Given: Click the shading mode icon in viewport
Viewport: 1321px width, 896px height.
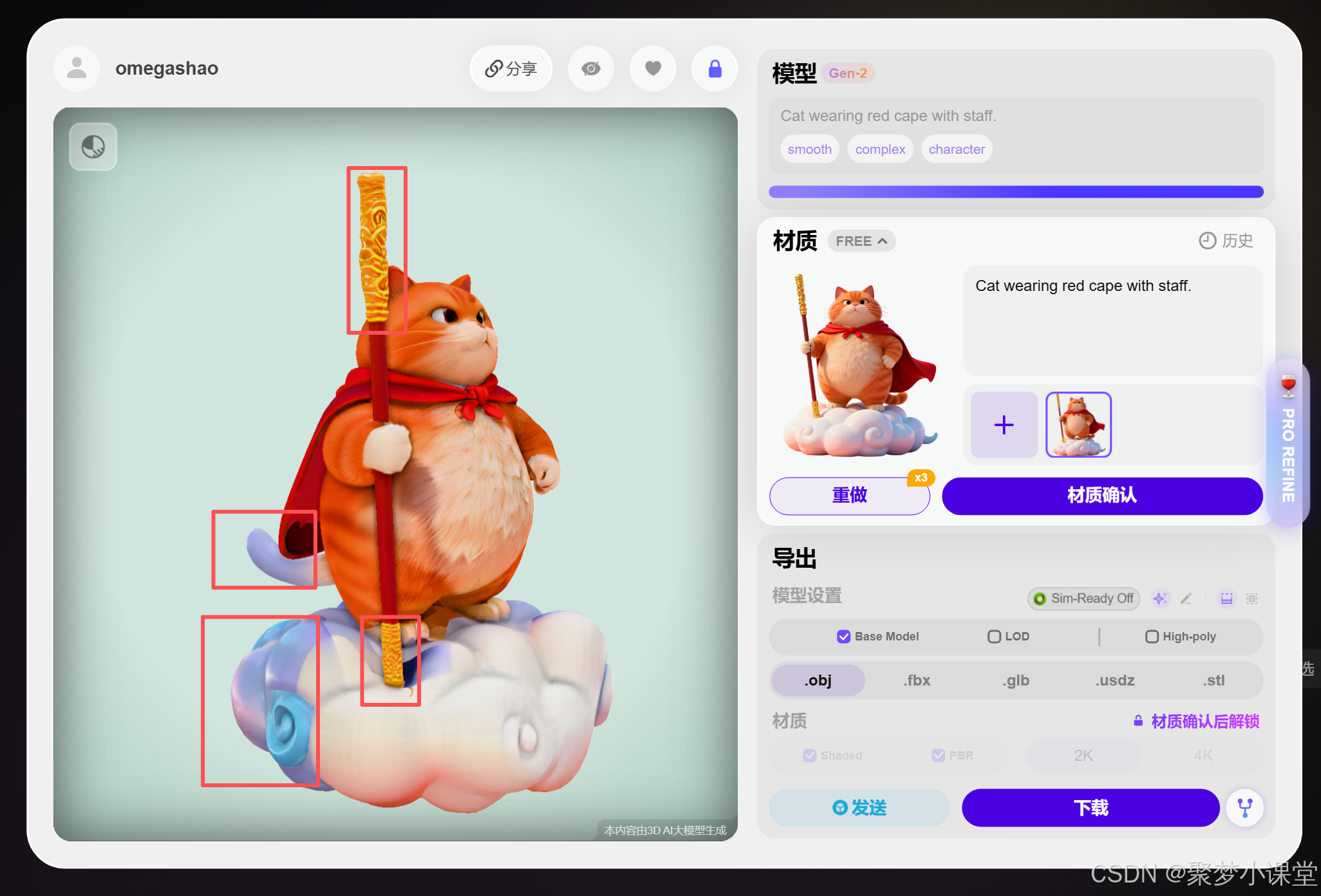Looking at the screenshot, I should point(93,147).
